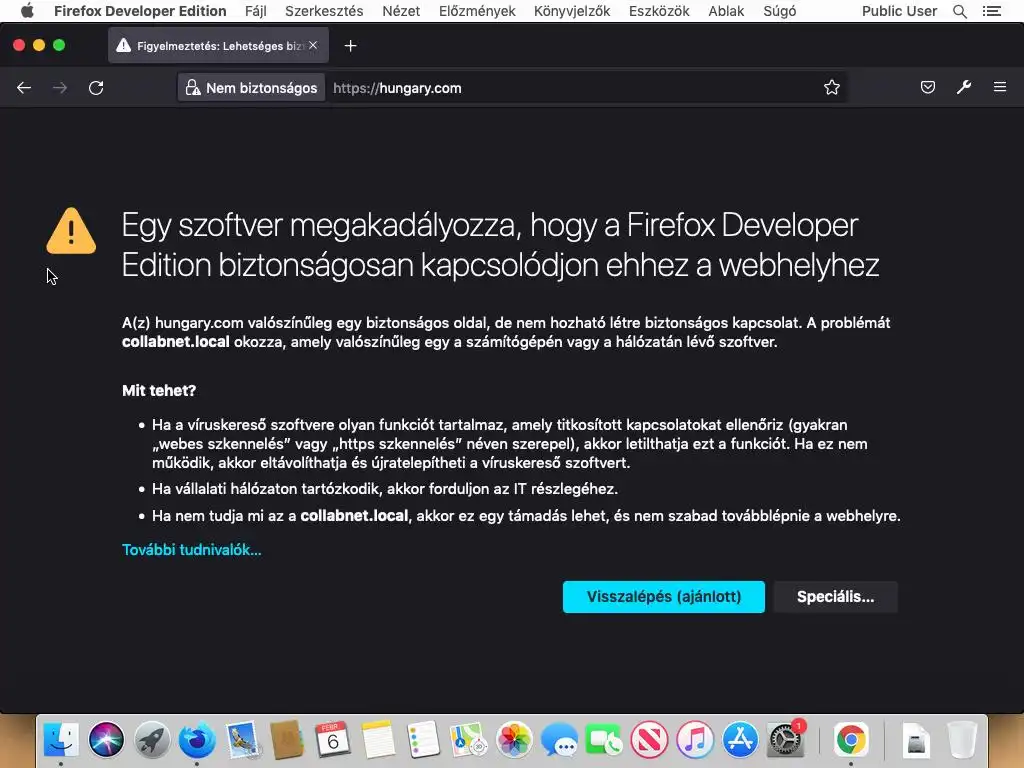Viewport: 1024px width, 768px height.
Task: Open the Szerkesztés menu
Action: tap(324, 11)
